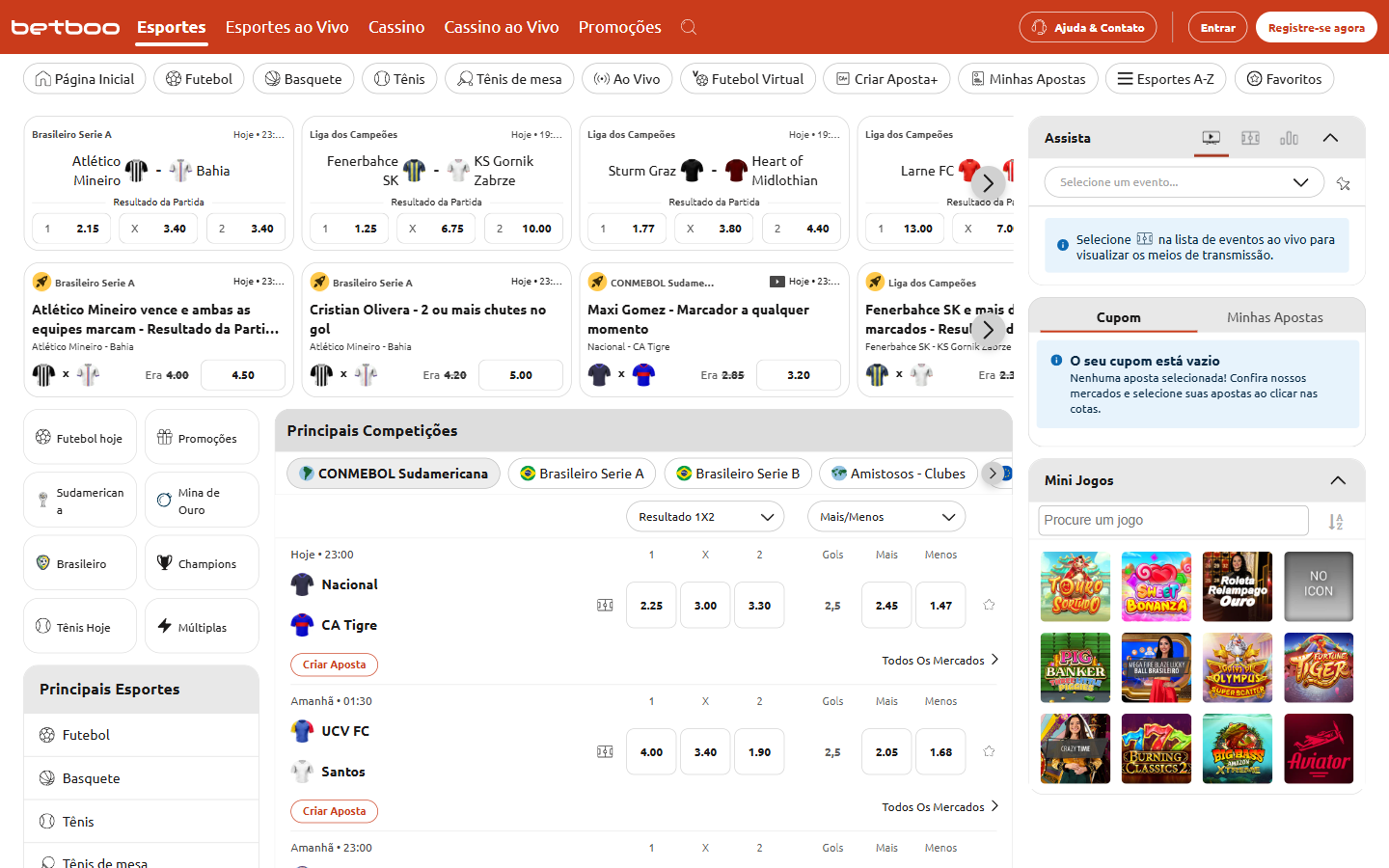Click Registre-se agora button
The height and width of the screenshot is (868, 1389).
click(x=1316, y=27)
